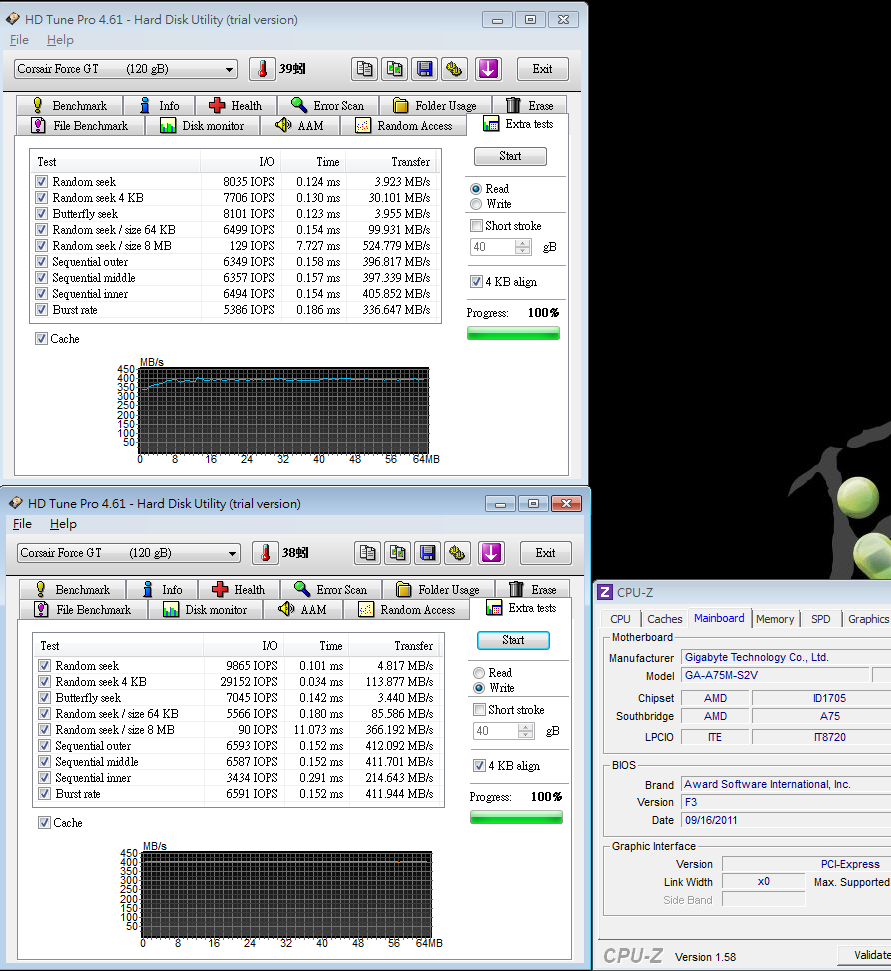Toggle Sequential inner checkbox in the 38° HD Tune window

(x=45, y=777)
